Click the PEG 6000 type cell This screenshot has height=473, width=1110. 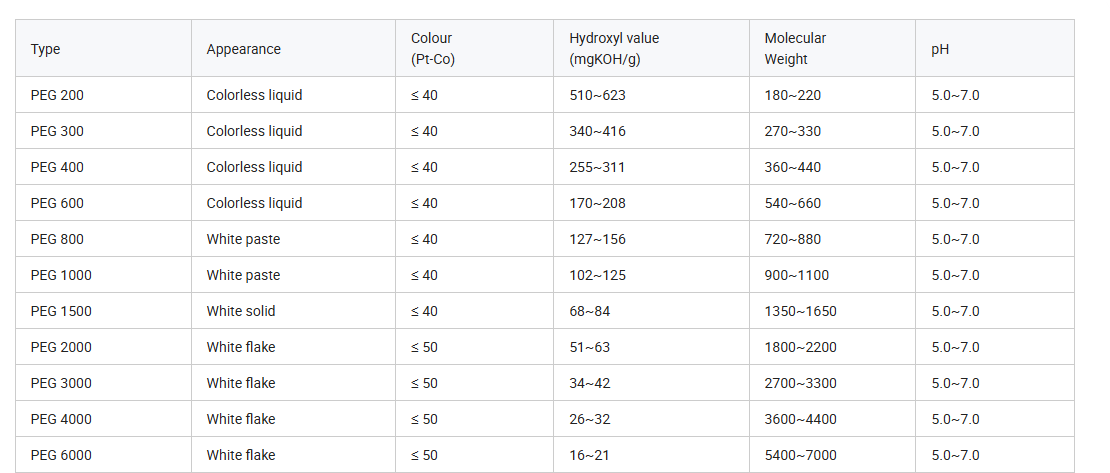[x=61, y=455]
